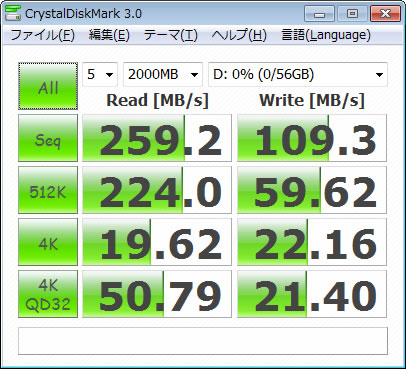
Task: Click the CrystalDiskMark app icon in title bar
Action: 13,13
